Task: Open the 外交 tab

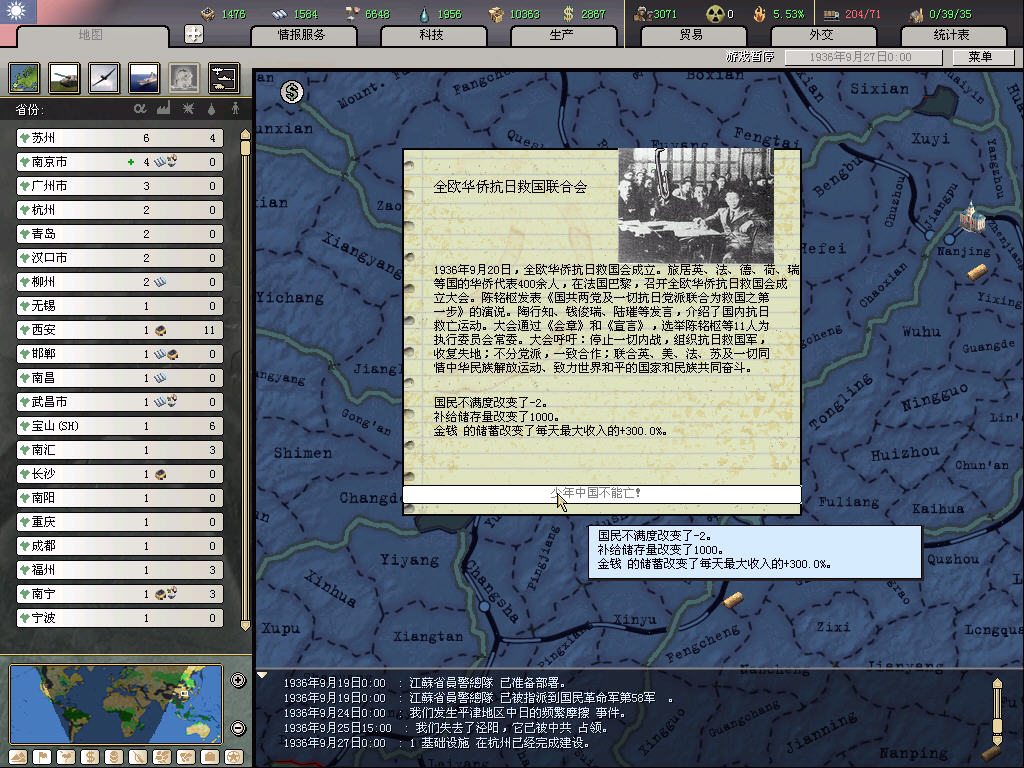Action: (822, 35)
